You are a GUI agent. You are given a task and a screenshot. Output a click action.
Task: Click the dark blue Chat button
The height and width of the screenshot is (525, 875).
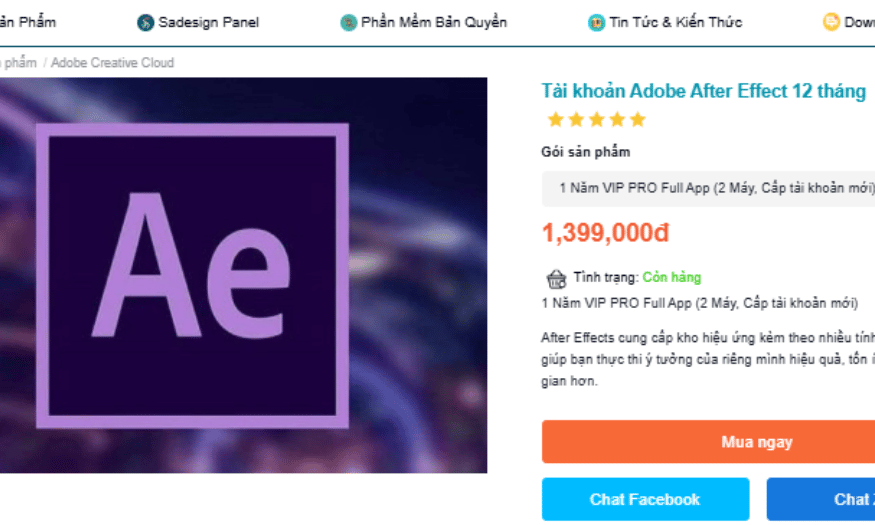pos(821,499)
